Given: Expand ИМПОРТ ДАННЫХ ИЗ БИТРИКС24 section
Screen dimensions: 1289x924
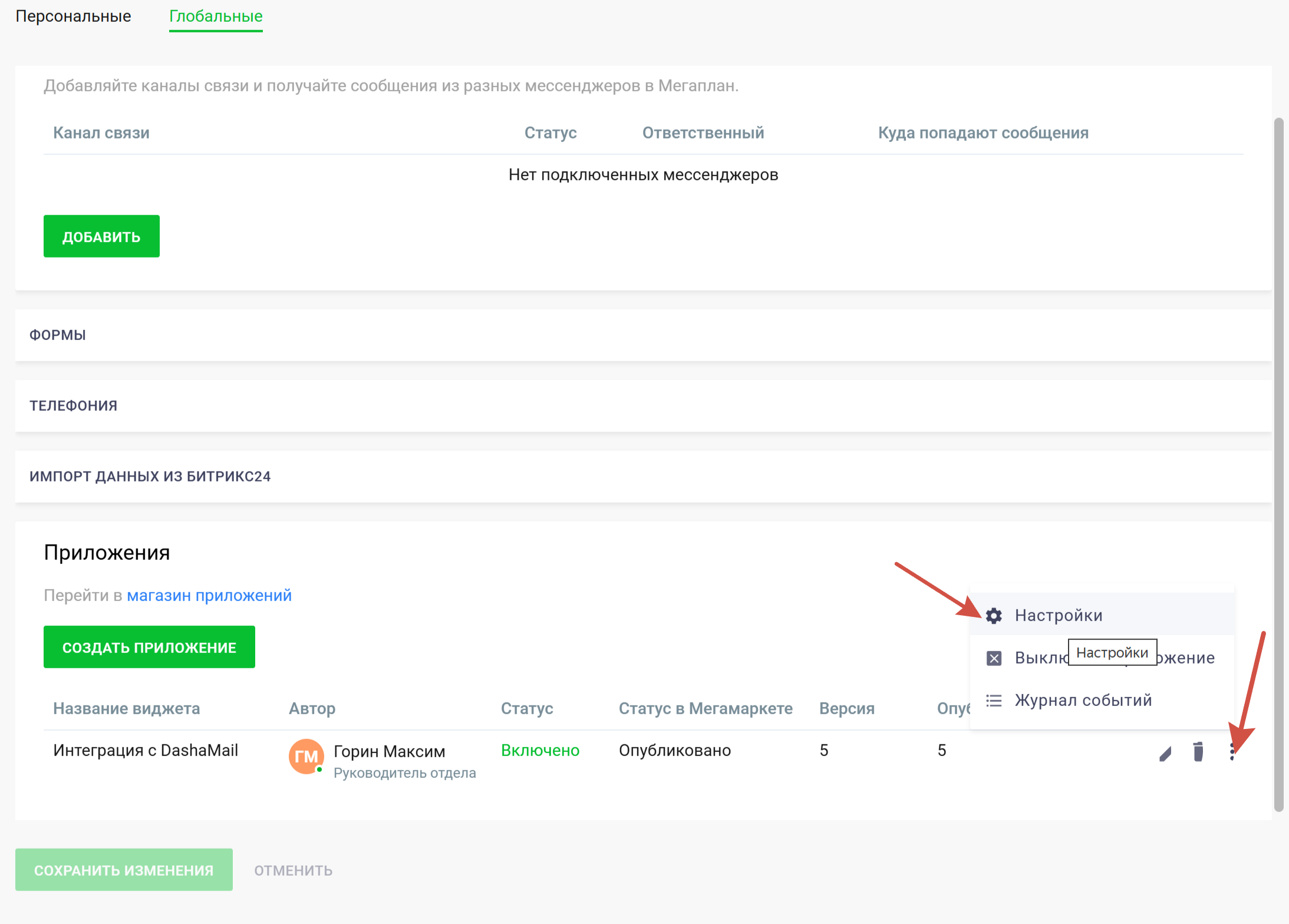Looking at the screenshot, I should [x=150, y=477].
